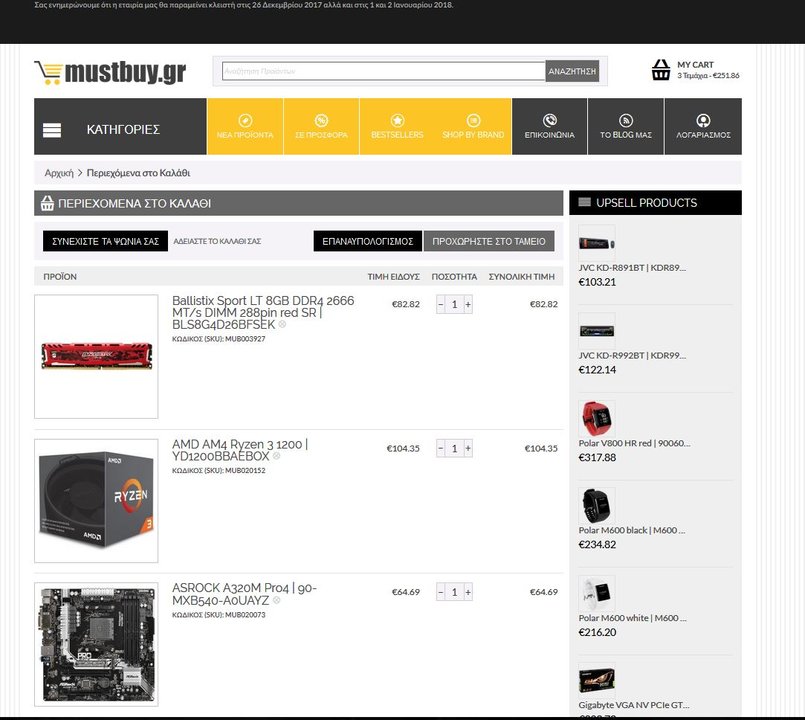Open Polar V800 HR red watch thumbnail

tap(597, 419)
